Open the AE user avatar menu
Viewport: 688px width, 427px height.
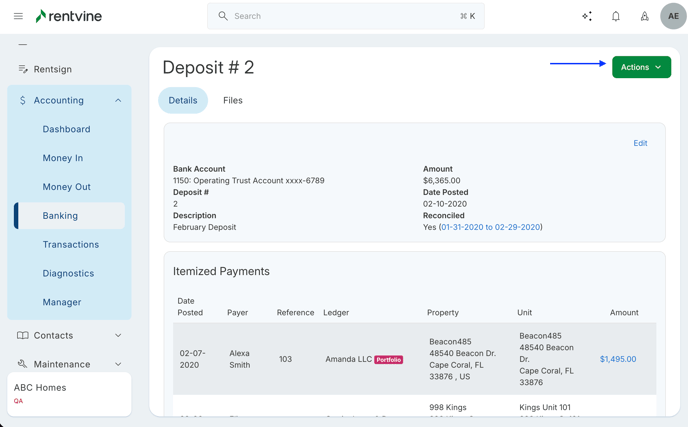pos(673,16)
